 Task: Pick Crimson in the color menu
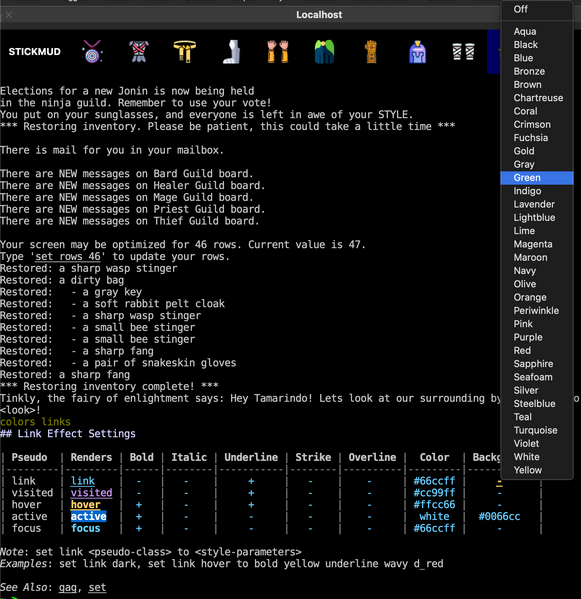pyautogui.click(x=537, y=125)
